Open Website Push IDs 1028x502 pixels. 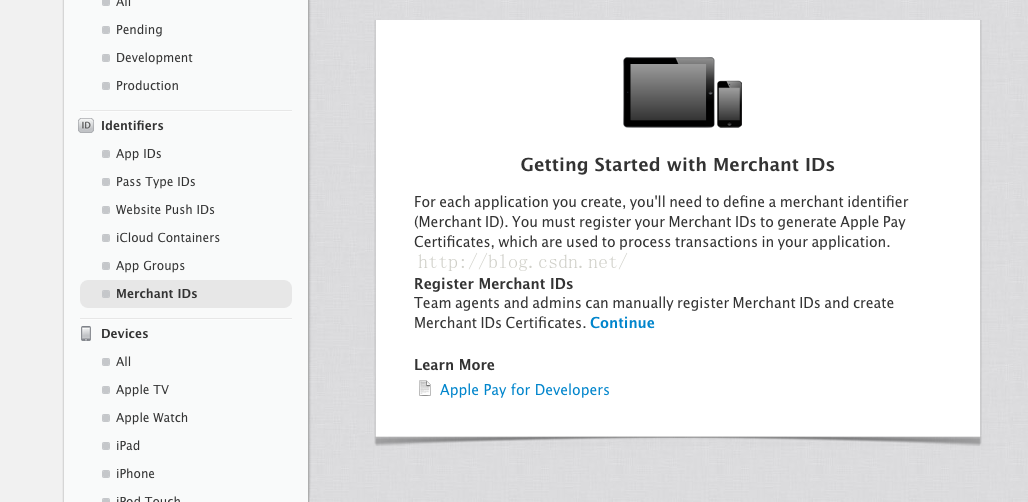(x=165, y=210)
